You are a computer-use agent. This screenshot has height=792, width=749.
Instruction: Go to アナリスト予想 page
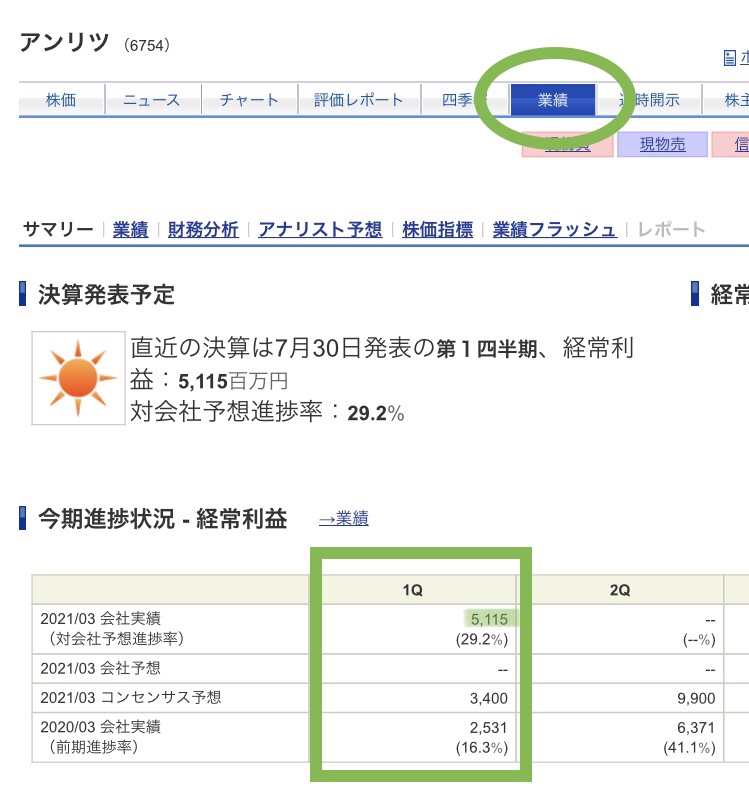tap(320, 230)
